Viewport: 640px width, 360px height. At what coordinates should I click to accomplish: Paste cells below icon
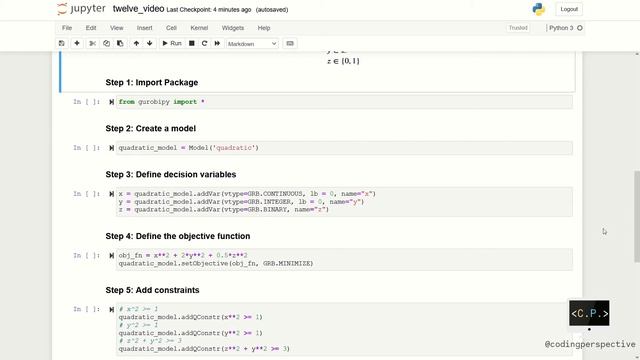tap(120, 43)
